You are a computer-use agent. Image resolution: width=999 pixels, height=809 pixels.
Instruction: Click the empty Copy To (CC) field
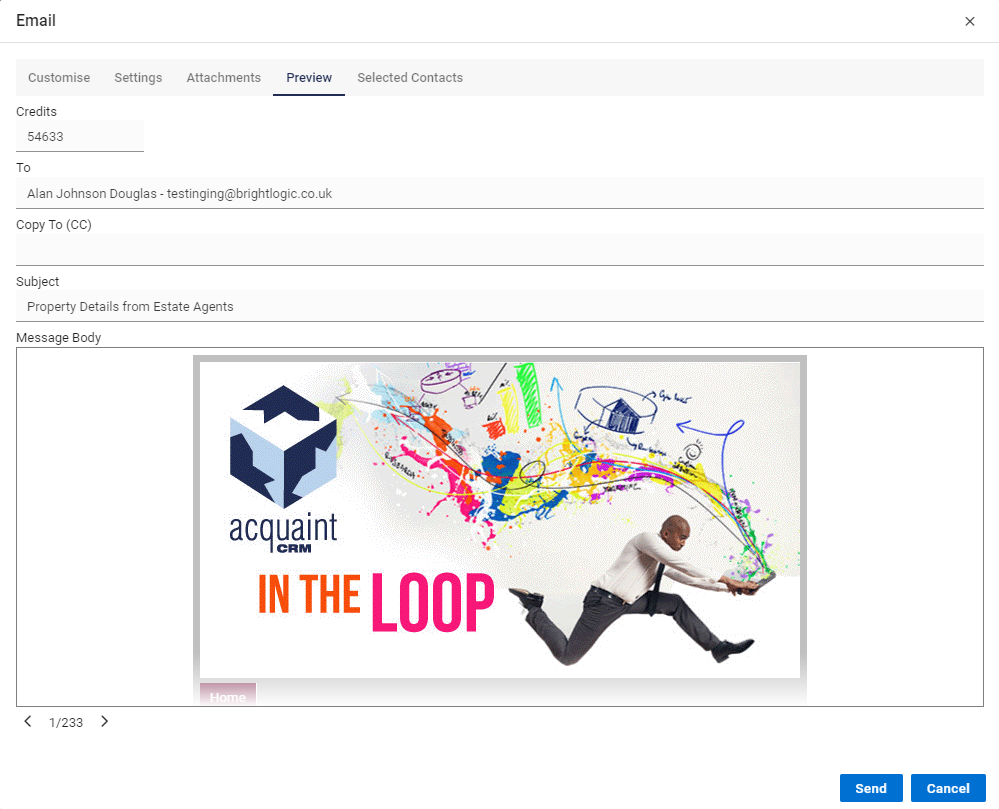tap(500, 250)
